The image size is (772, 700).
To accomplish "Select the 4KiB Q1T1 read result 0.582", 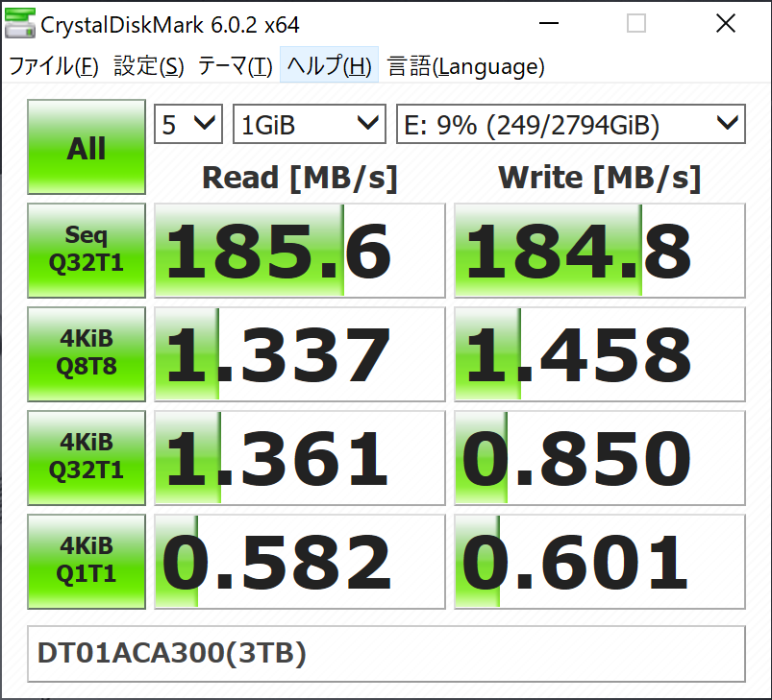I will pos(300,562).
